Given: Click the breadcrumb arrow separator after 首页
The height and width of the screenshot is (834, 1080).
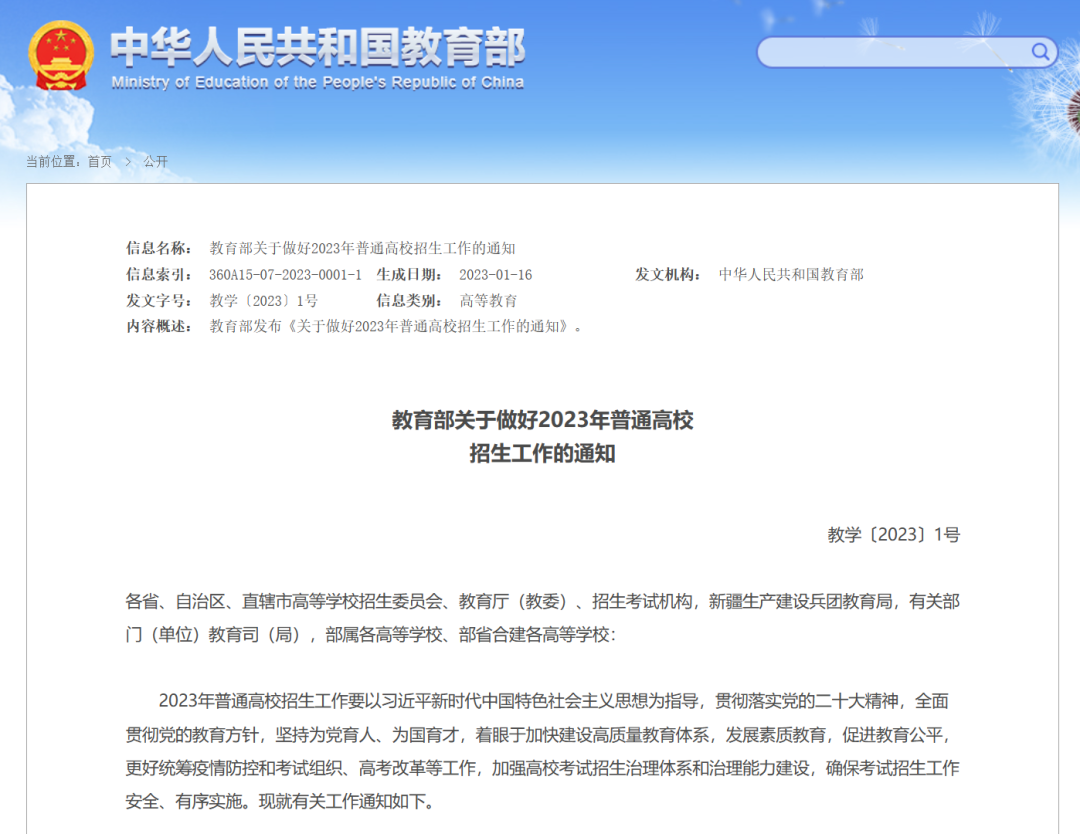Looking at the screenshot, I should point(127,161).
